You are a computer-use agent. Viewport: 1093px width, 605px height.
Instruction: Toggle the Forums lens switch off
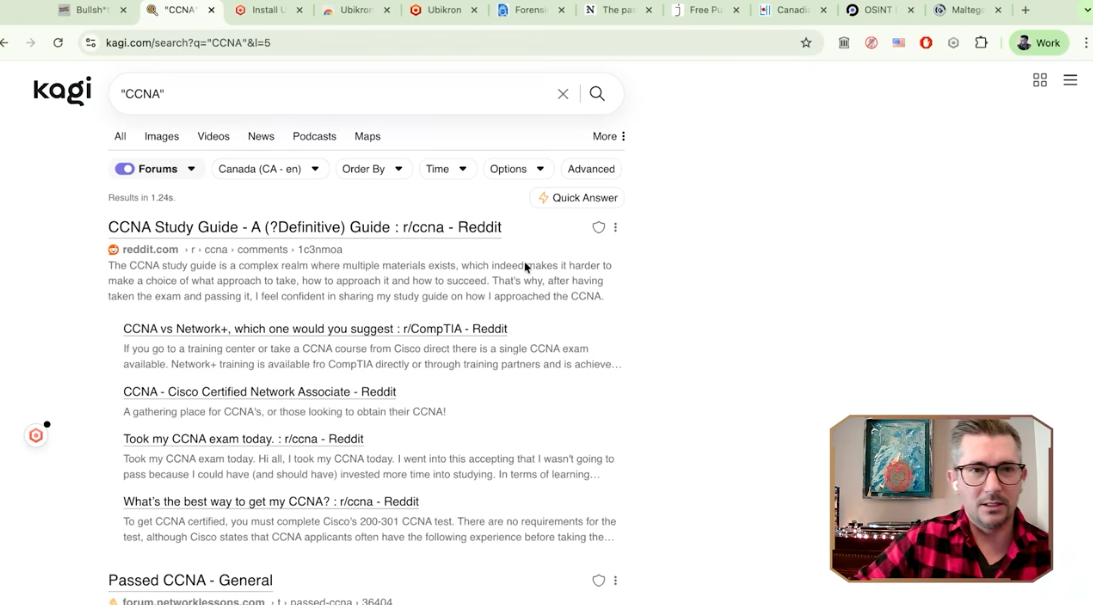coord(125,169)
